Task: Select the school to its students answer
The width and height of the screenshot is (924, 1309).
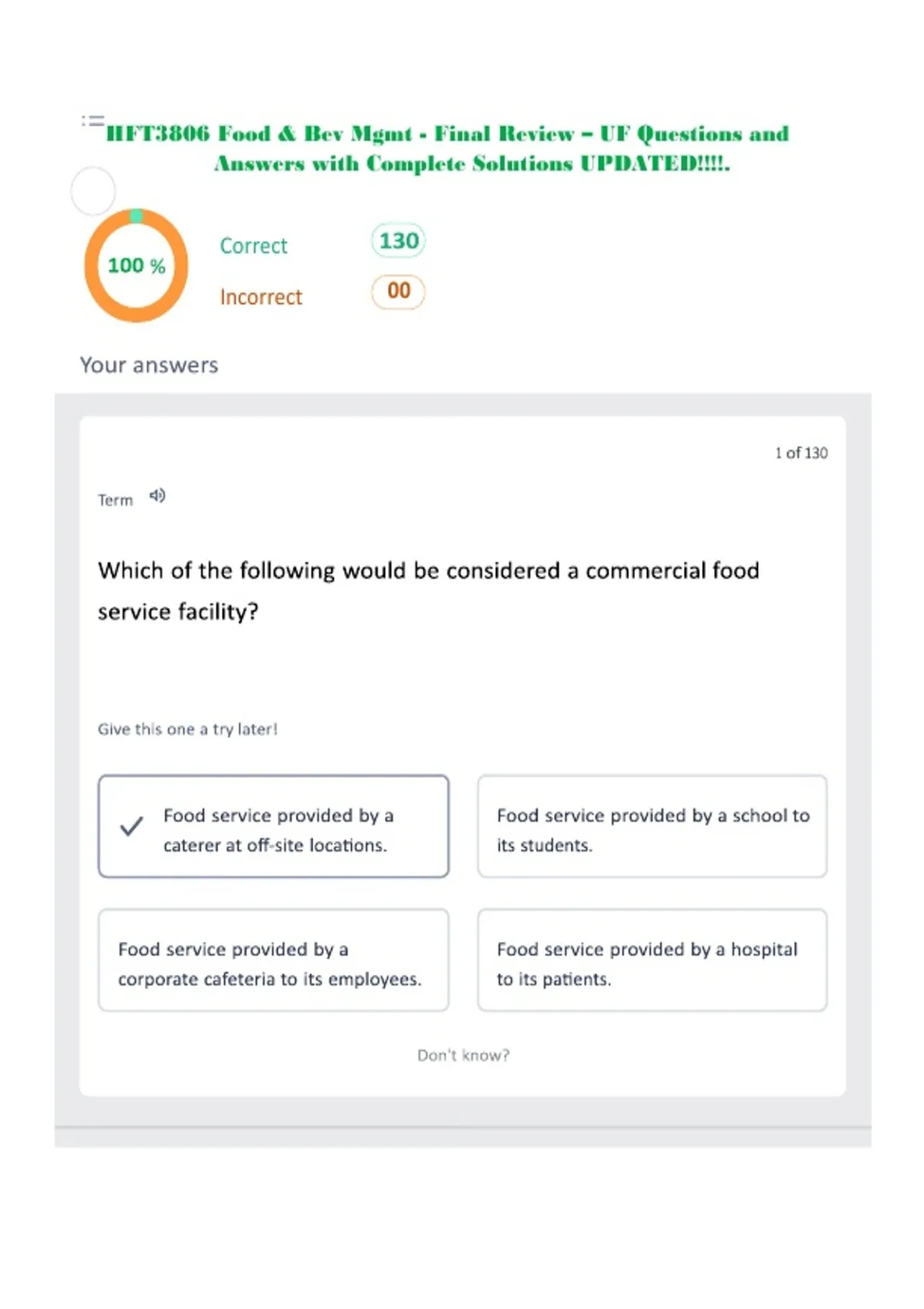Action: pos(652,826)
